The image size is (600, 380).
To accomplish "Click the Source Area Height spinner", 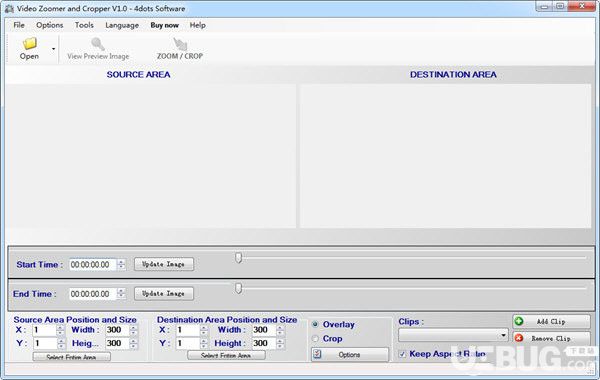I will coord(134,344).
